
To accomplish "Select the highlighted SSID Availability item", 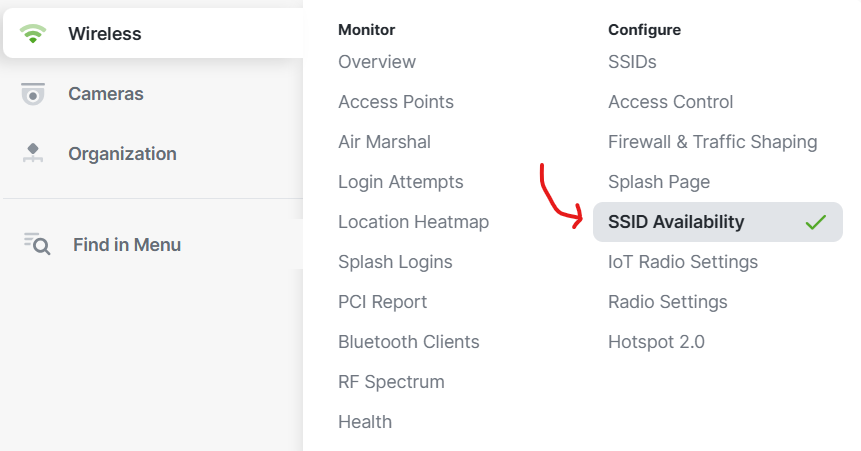I will [x=718, y=222].
